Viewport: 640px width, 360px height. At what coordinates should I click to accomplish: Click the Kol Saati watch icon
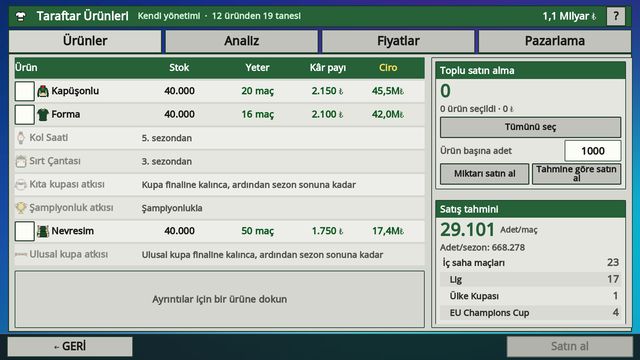point(21,138)
